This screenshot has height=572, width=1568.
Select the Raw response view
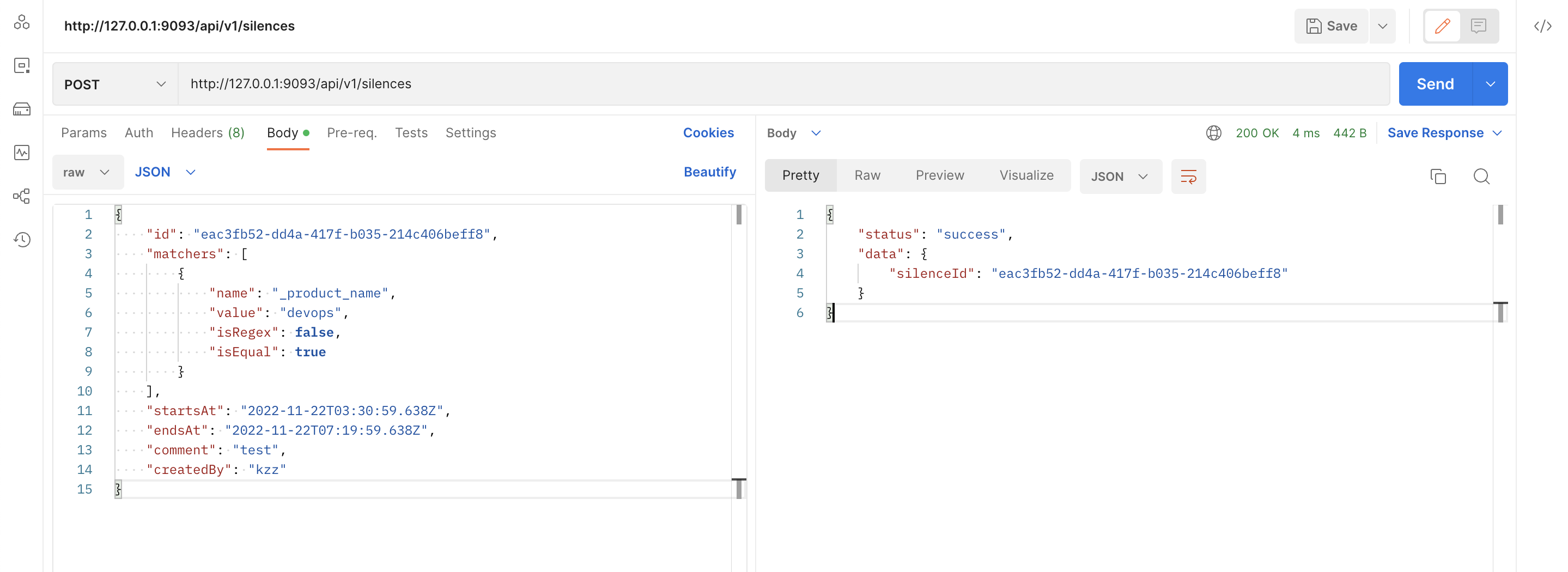tap(867, 176)
